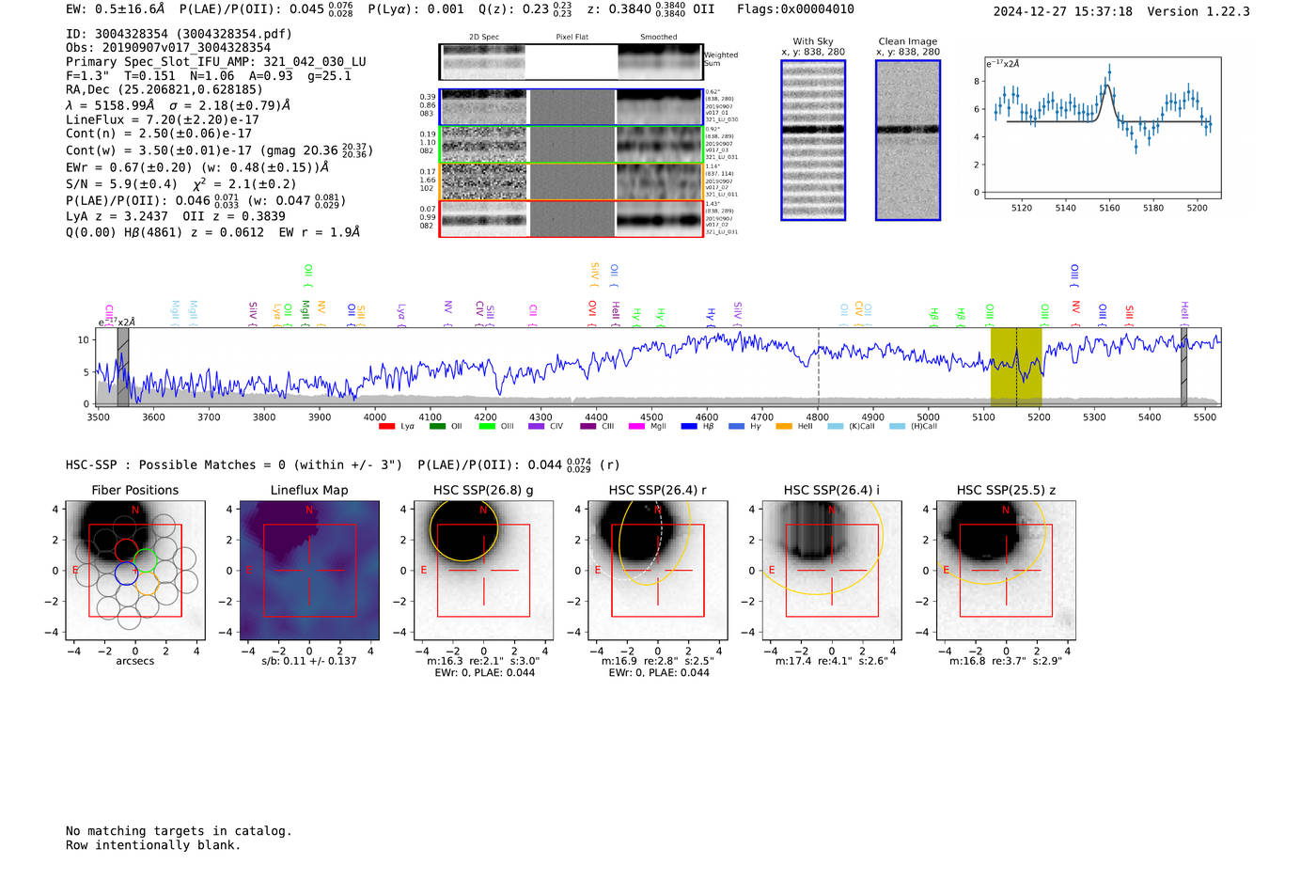Image resolution: width=1316 pixels, height=896 pixels.
Task: Click the dark green OII legend swatch
Action: pyautogui.click(x=436, y=427)
